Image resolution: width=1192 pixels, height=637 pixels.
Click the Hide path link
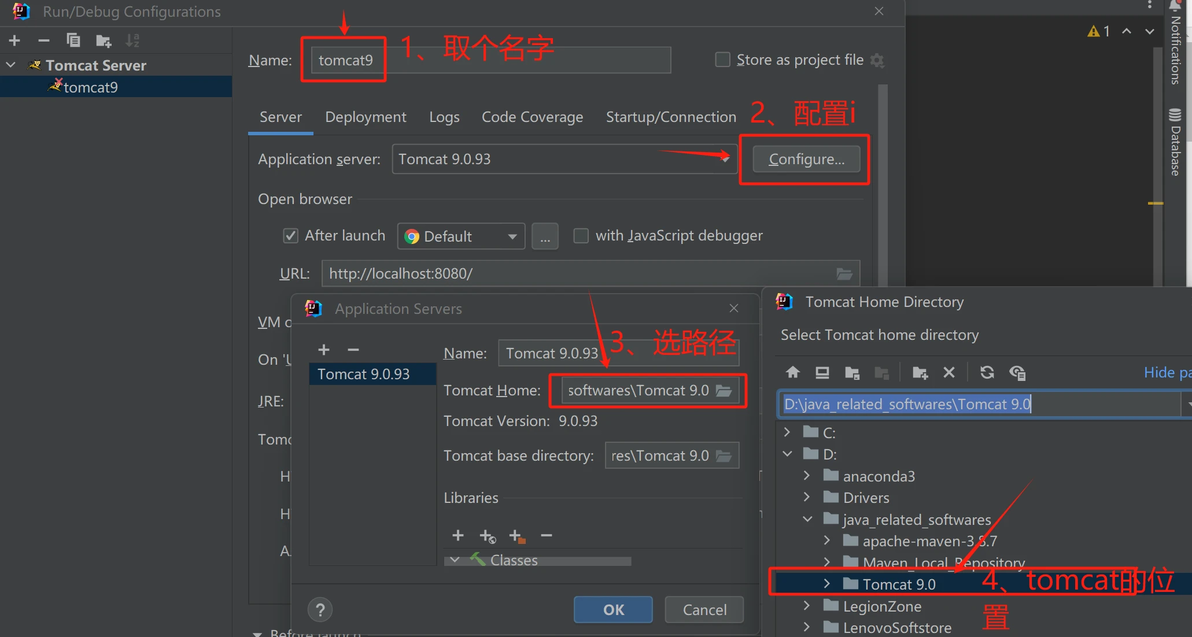point(1167,372)
